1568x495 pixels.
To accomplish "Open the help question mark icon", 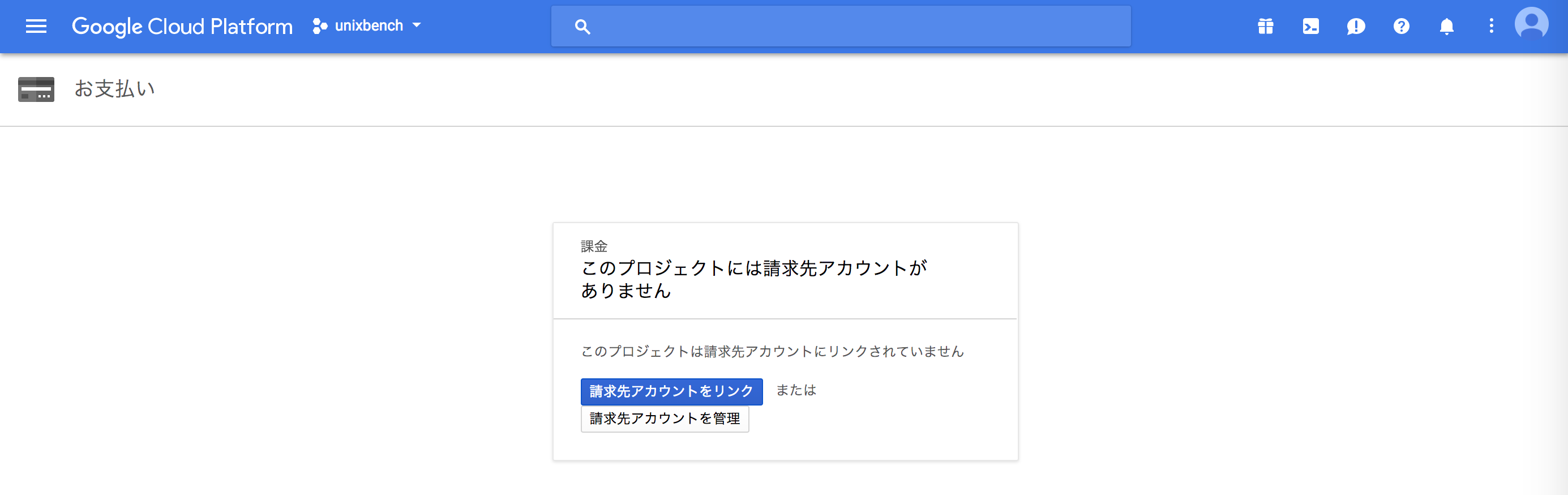I will pyautogui.click(x=1401, y=26).
